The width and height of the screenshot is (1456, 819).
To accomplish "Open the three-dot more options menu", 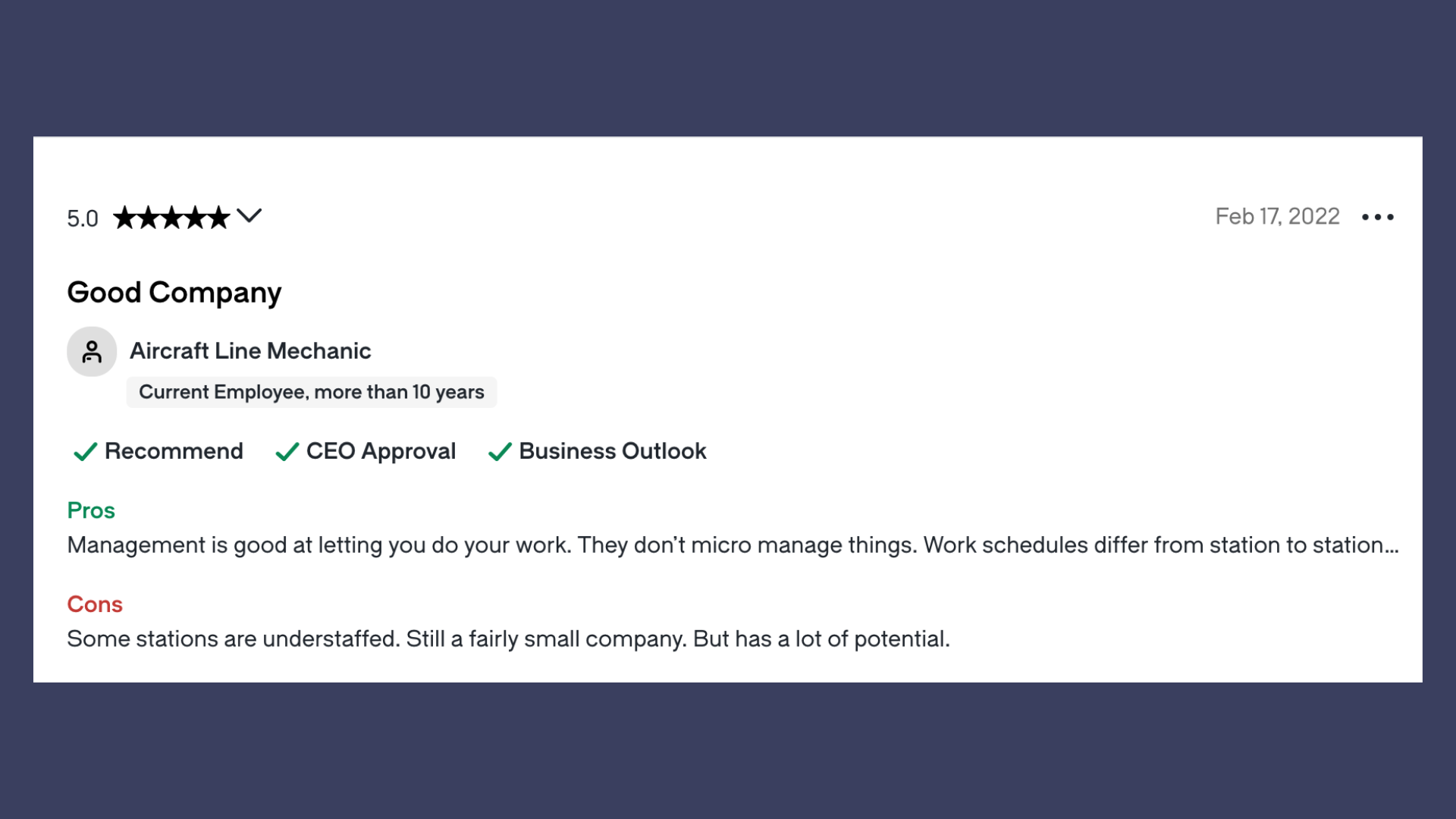I will point(1377,218).
